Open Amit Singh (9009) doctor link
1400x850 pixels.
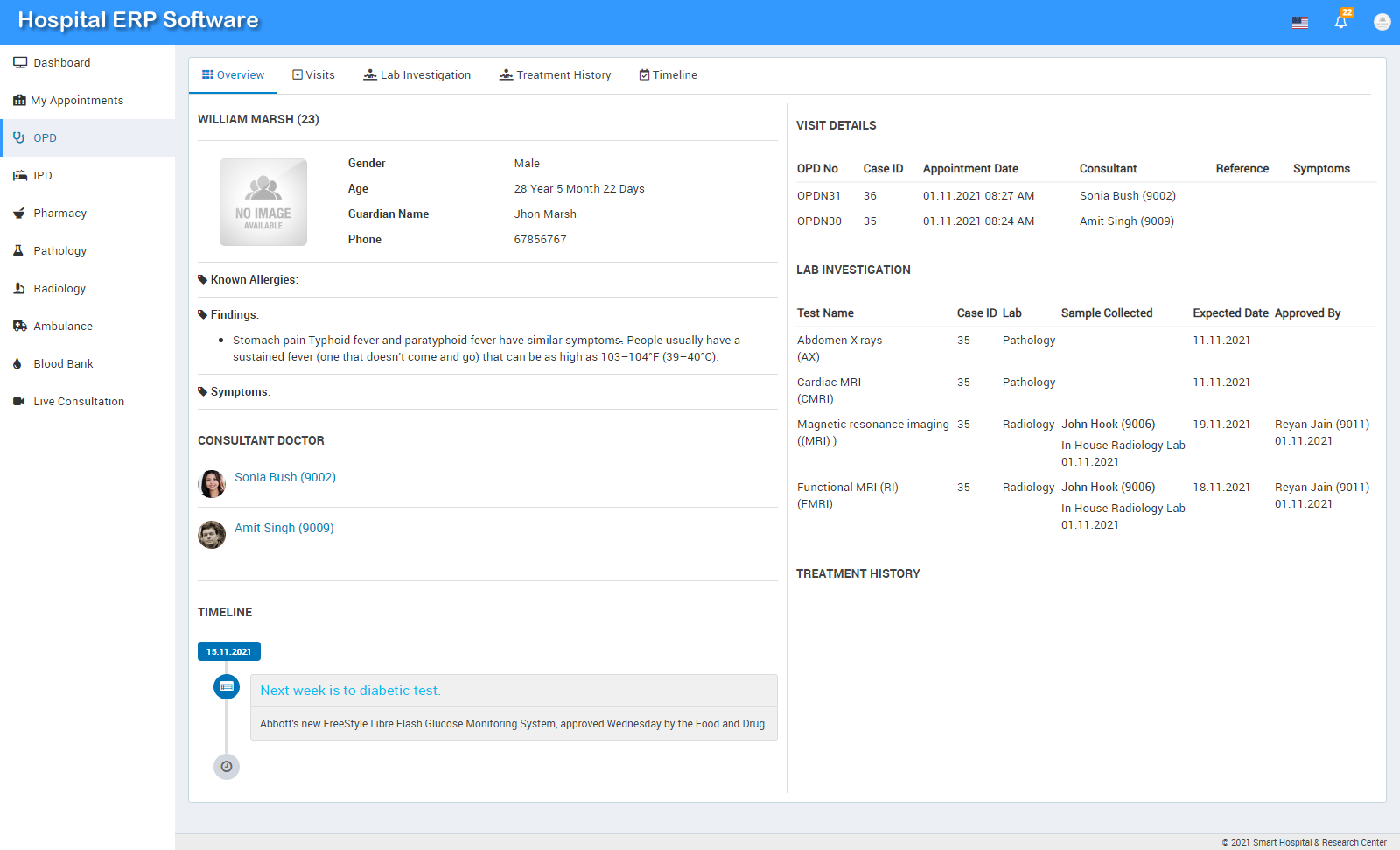[284, 528]
